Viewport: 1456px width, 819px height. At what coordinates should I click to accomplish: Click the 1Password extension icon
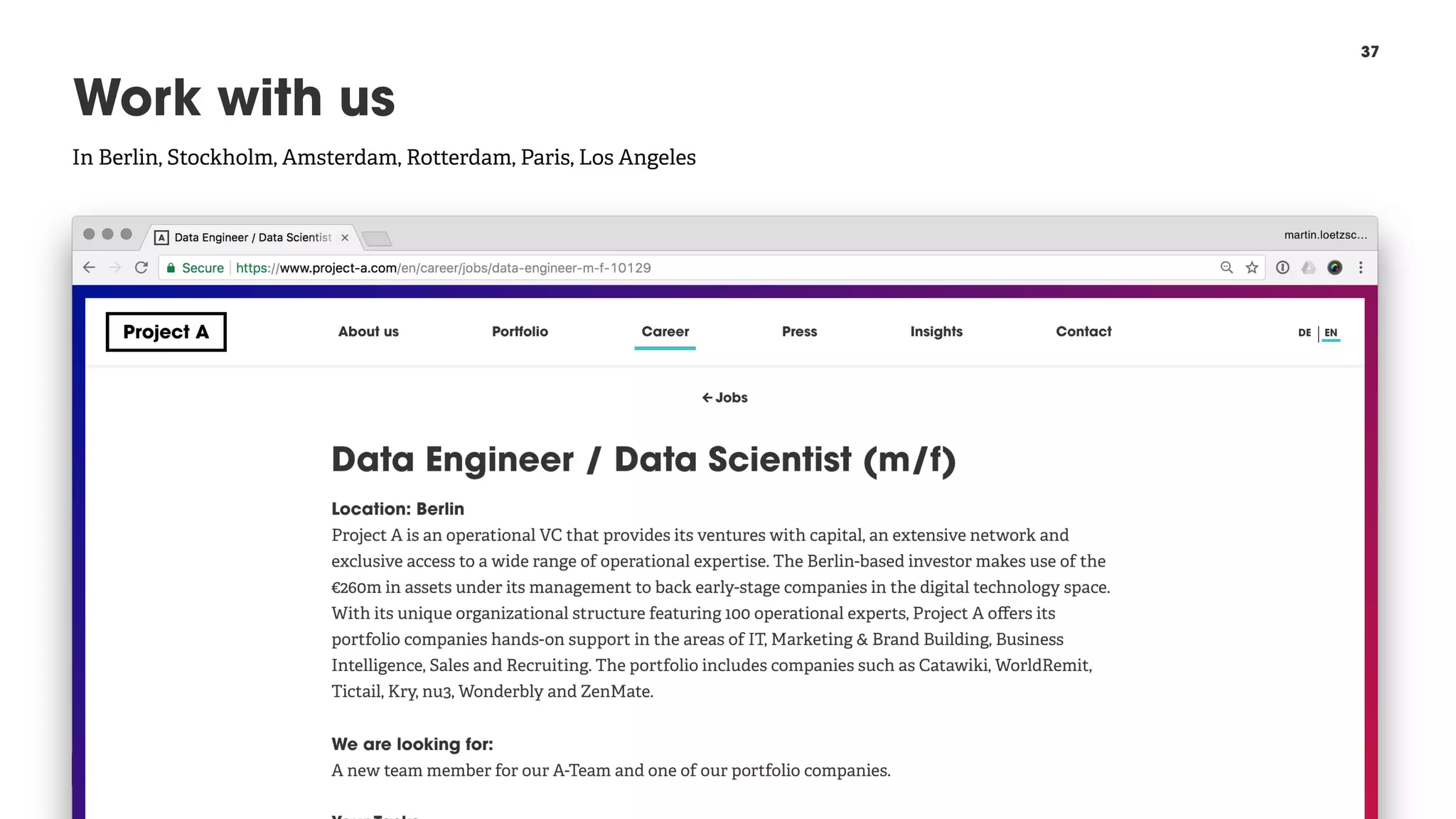click(x=1283, y=268)
